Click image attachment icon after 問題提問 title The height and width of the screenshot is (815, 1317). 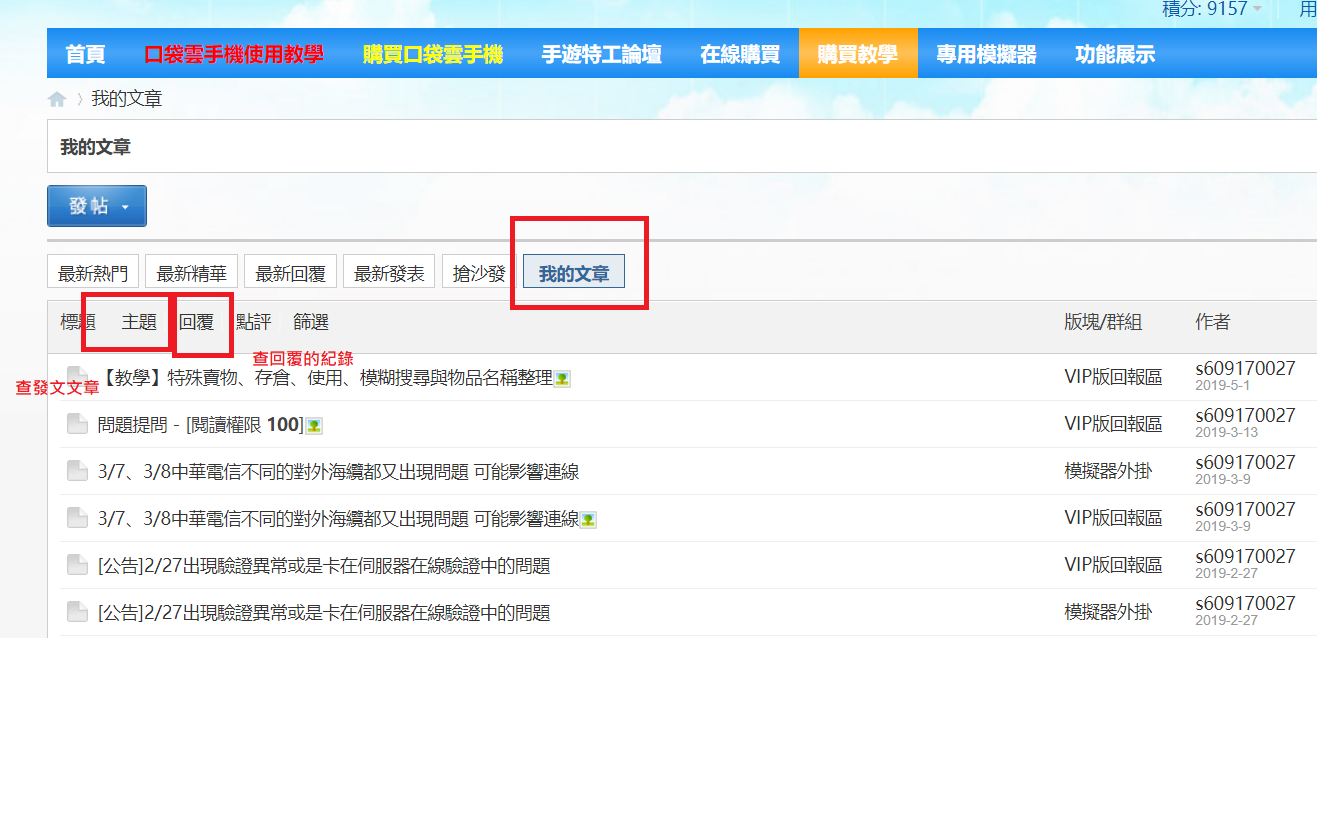314,426
